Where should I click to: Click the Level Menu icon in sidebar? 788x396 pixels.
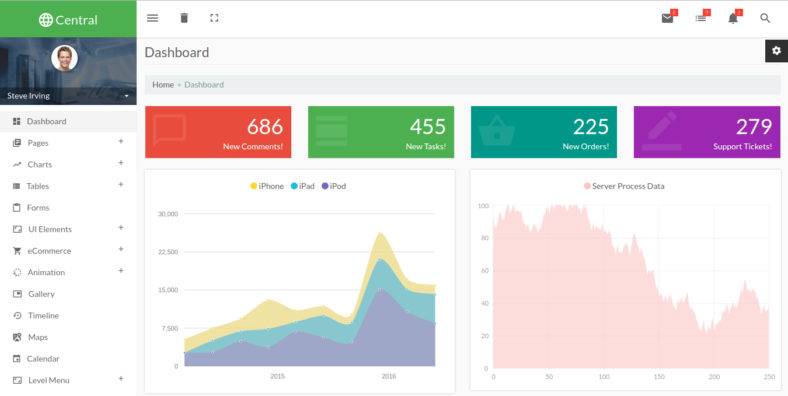pyautogui.click(x=17, y=380)
